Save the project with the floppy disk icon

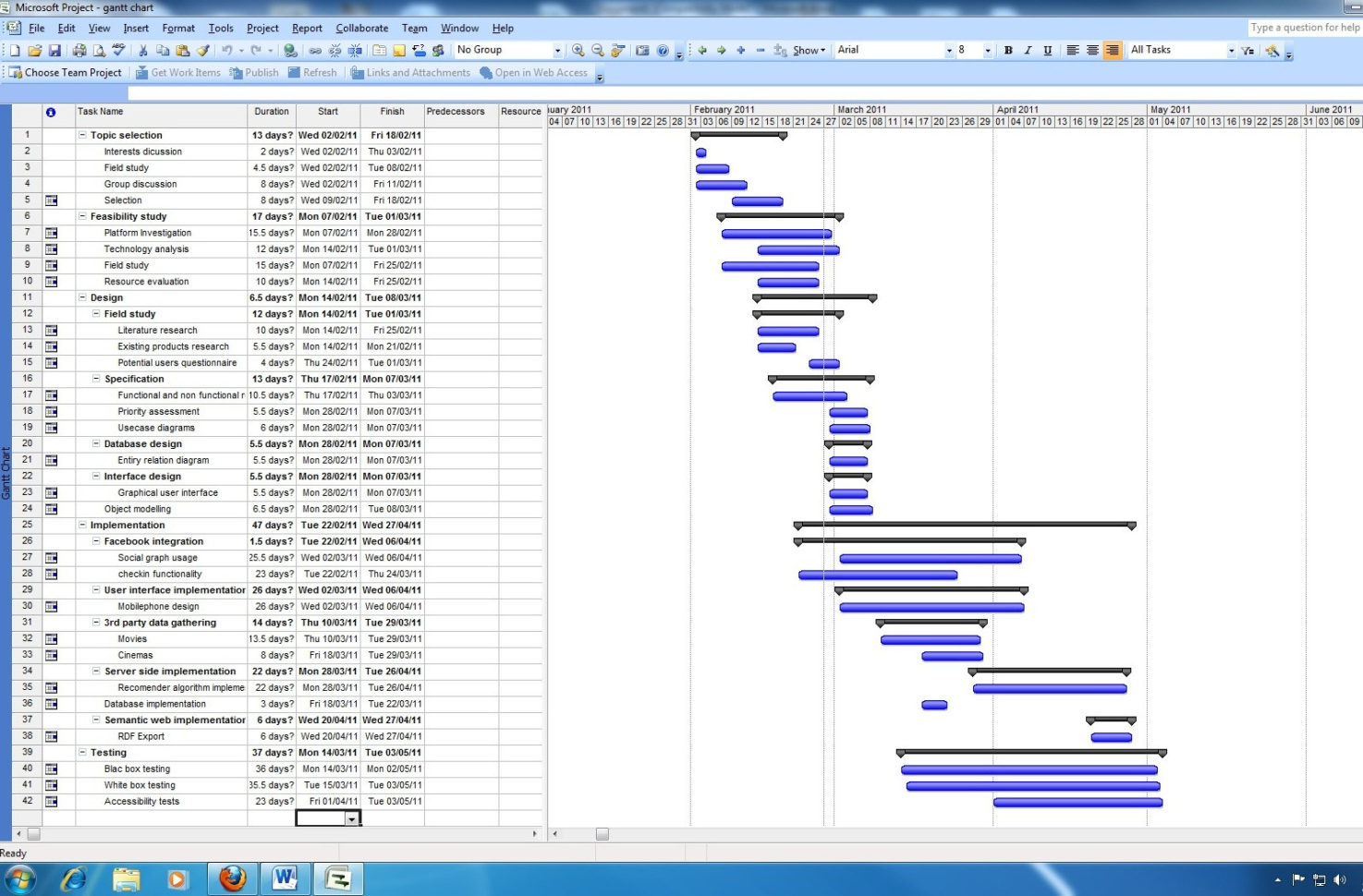click(x=55, y=51)
